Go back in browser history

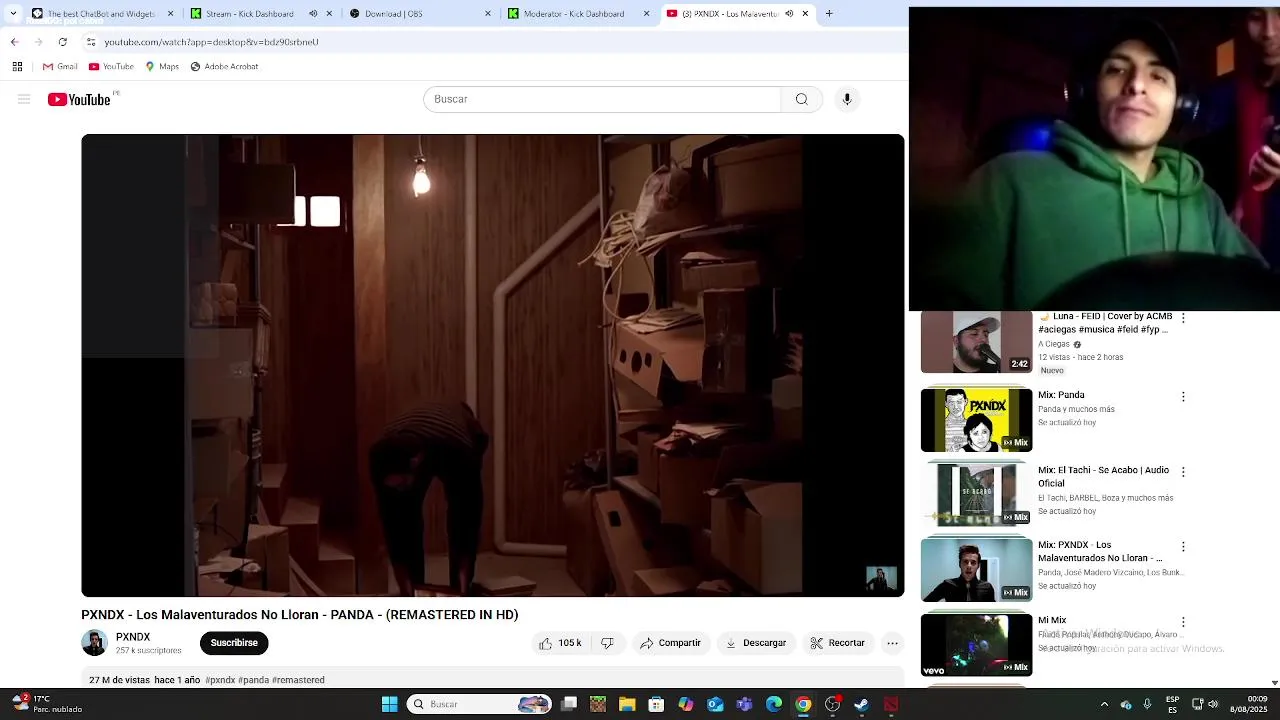coord(14,42)
